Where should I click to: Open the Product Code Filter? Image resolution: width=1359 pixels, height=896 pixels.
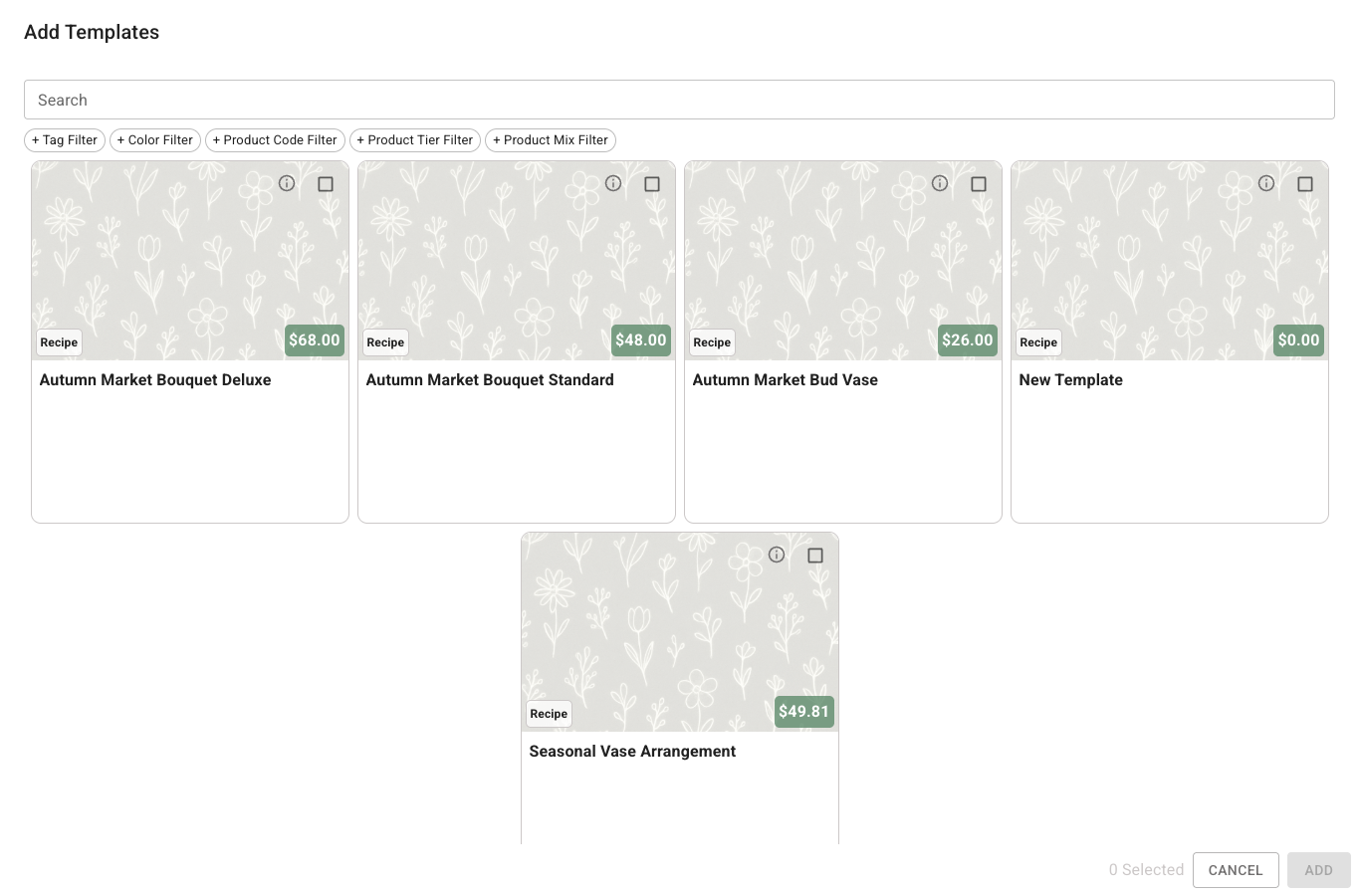pyautogui.click(x=275, y=140)
